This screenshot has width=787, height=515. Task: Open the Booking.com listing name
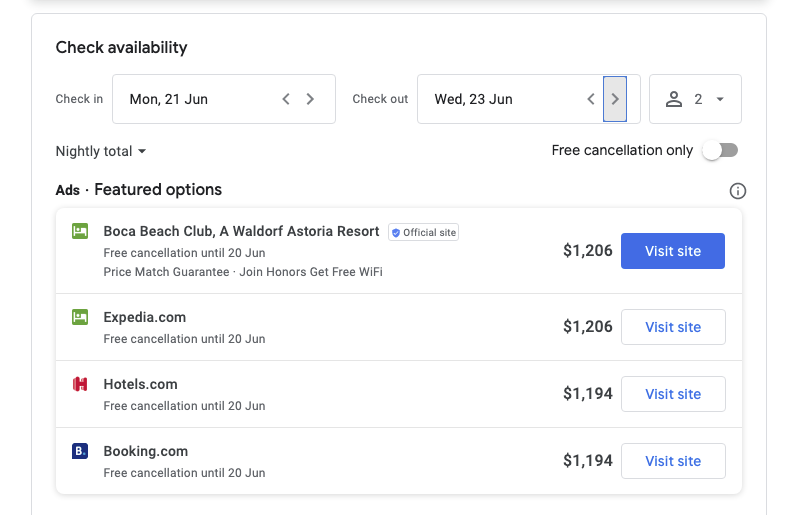[x=146, y=451]
